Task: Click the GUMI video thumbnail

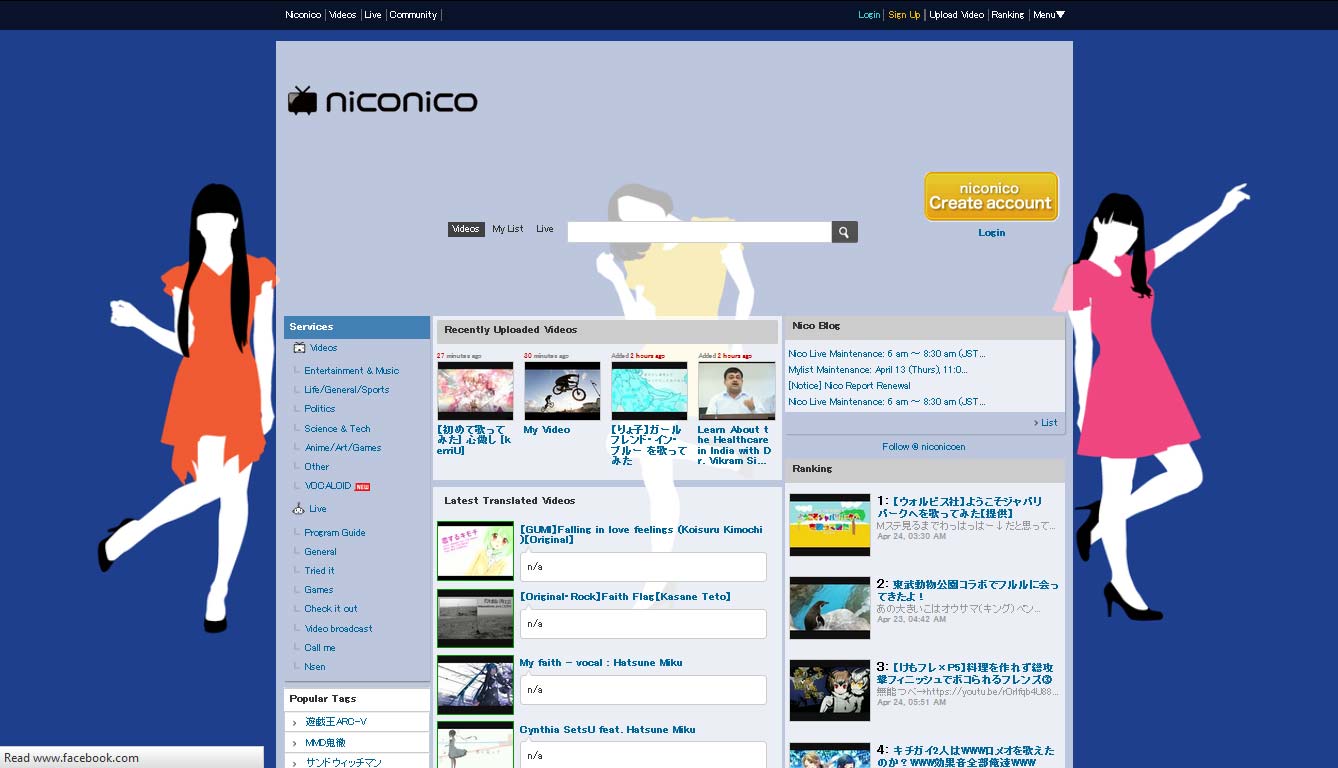Action: point(475,551)
